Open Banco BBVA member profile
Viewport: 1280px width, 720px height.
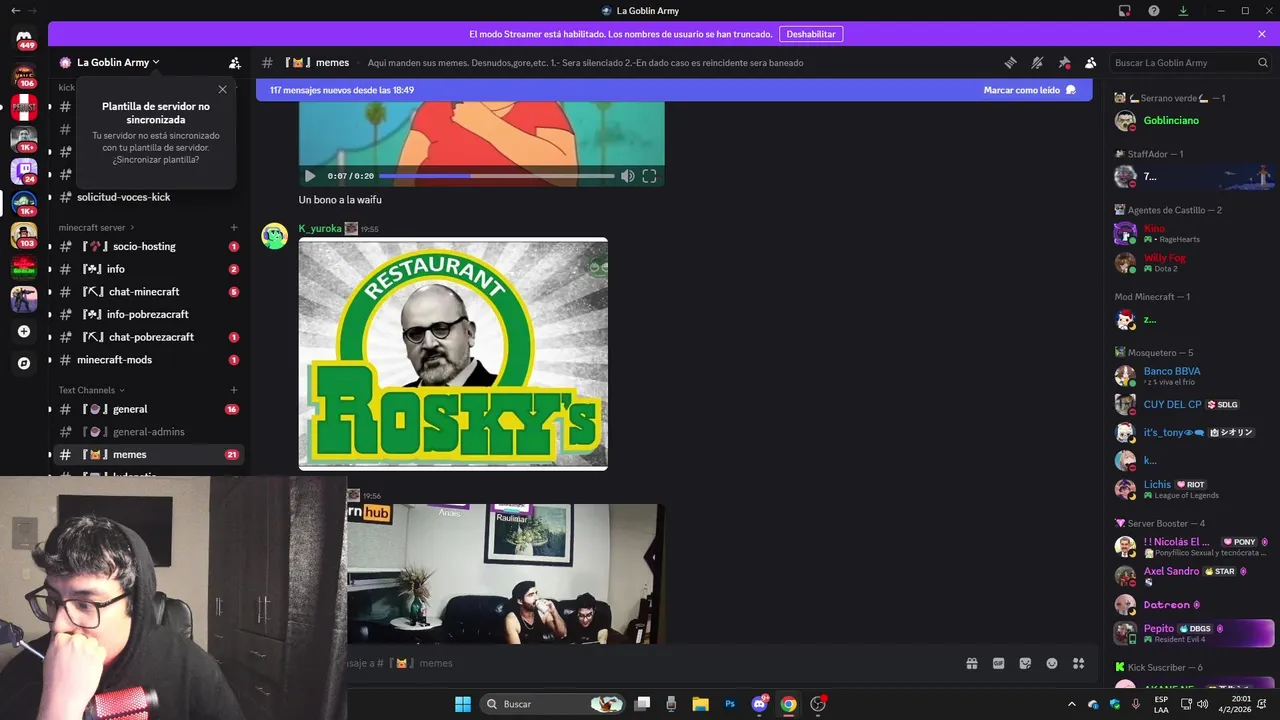click(1190, 376)
